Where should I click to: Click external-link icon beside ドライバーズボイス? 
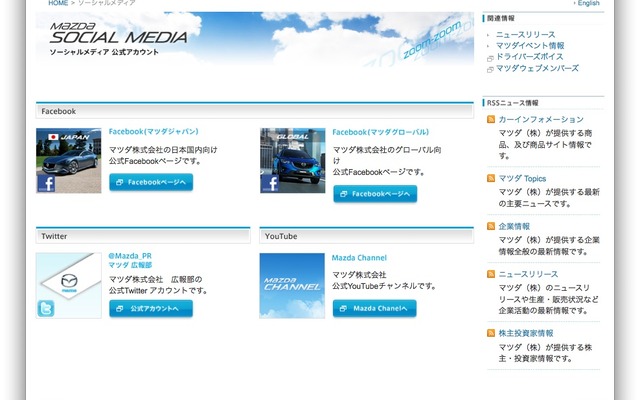490,58
